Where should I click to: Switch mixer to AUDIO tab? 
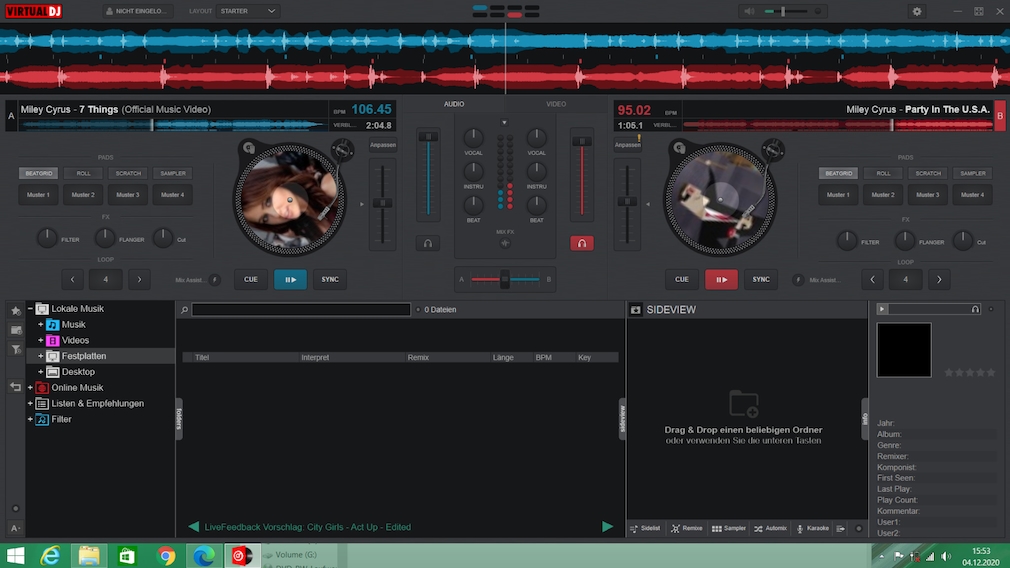pyautogui.click(x=454, y=104)
